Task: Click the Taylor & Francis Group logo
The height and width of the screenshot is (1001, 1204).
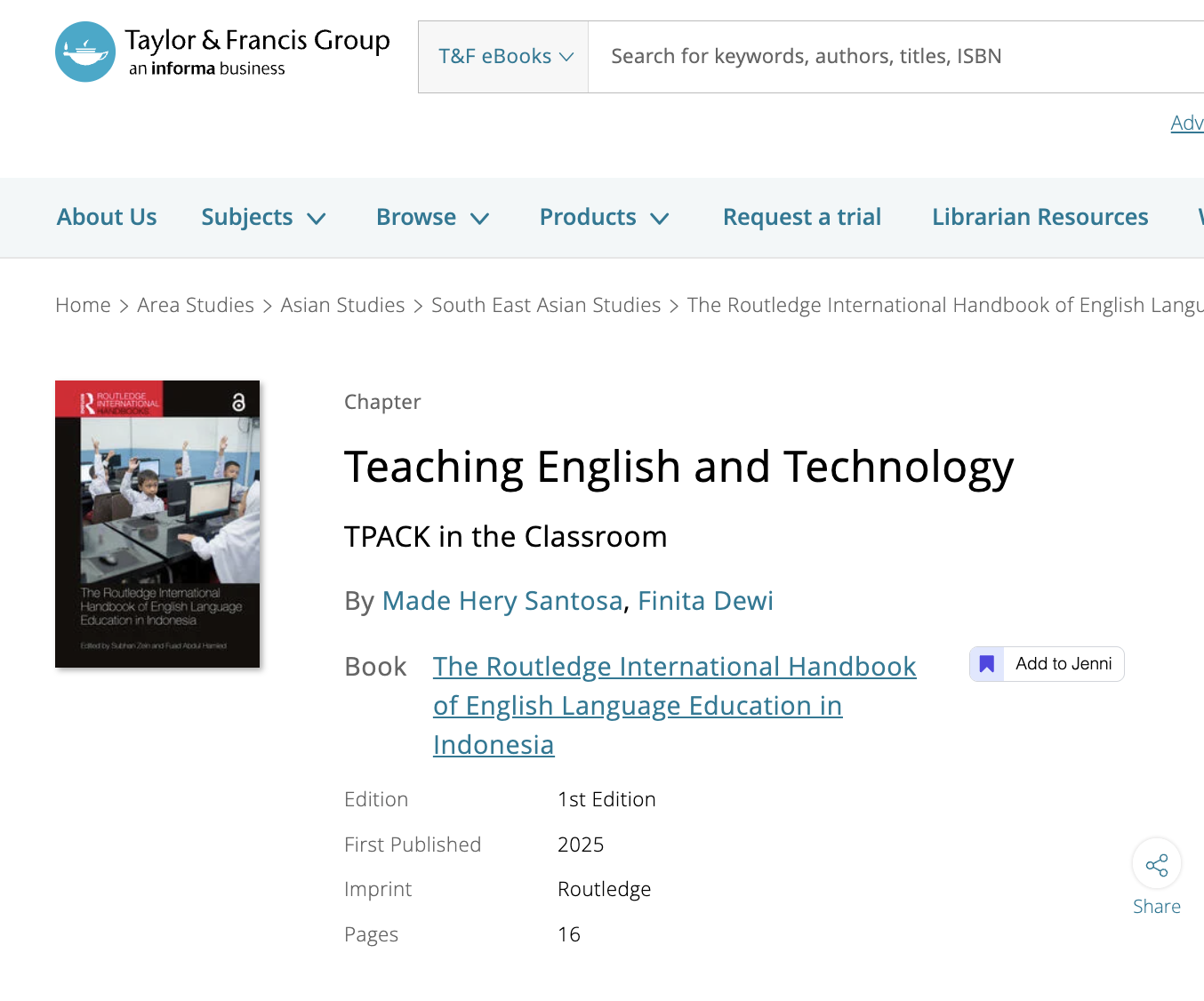Action: pos(222,52)
